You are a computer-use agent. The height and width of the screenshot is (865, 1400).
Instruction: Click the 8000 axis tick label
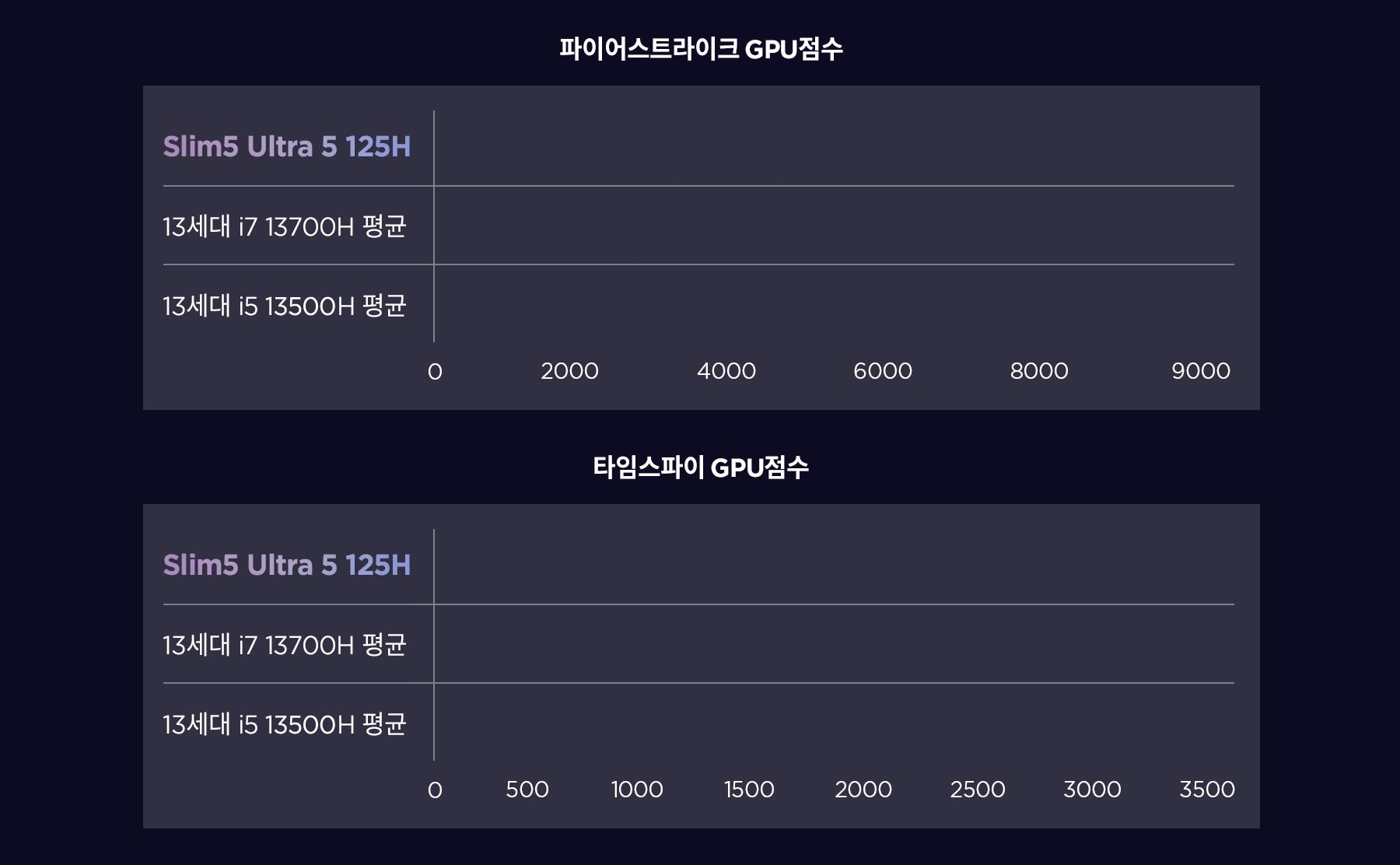point(1039,371)
